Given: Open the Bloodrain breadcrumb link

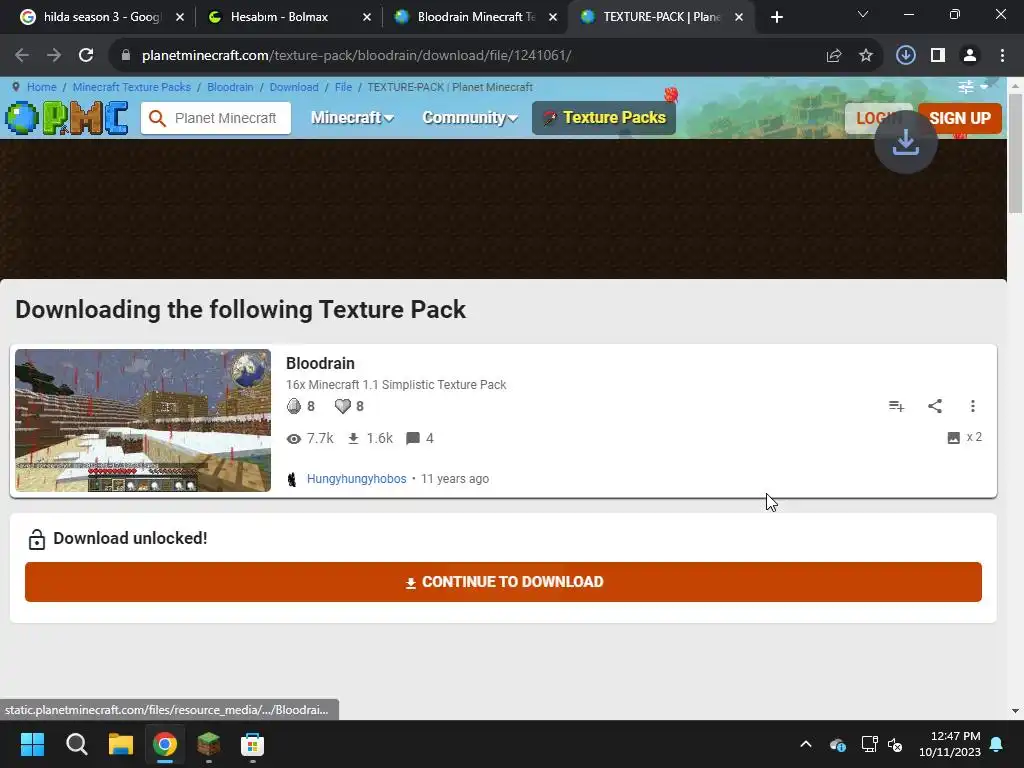Looking at the screenshot, I should point(230,87).
